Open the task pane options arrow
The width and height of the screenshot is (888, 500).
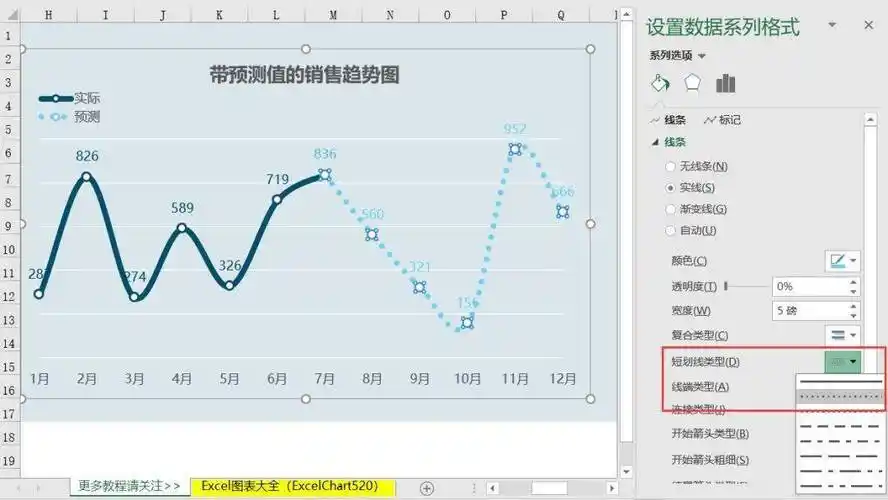832,25
